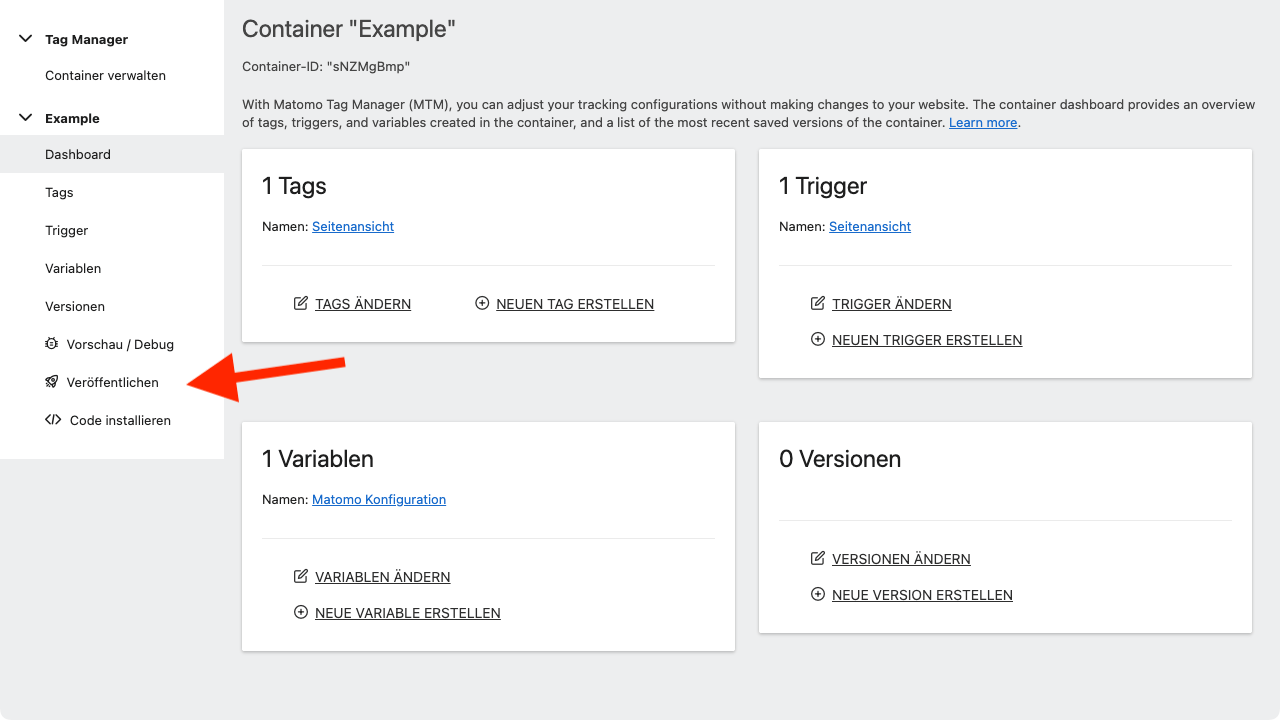Open the Seitenansicht link in the Tags card
Image resolution: width=1280 pixels, height=720 pixels.
[x=353, y=226]
